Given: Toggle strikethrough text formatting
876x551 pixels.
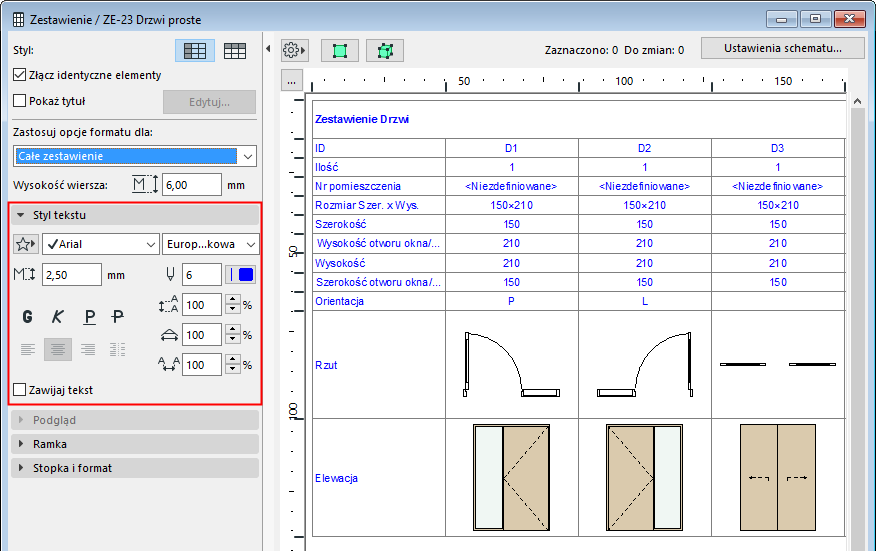Looking at the screenshot, I should point(118,317).
